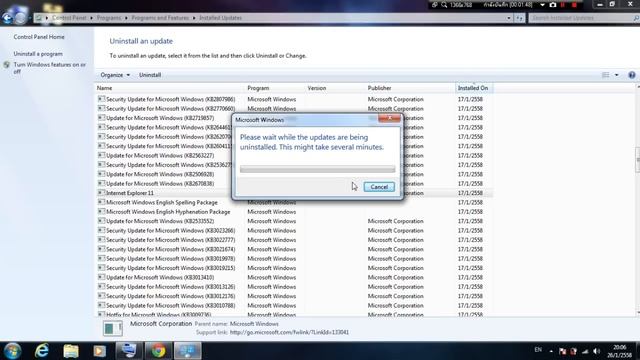
Task: Click the Uninstall toolbar button
Action: coord(150,75)
